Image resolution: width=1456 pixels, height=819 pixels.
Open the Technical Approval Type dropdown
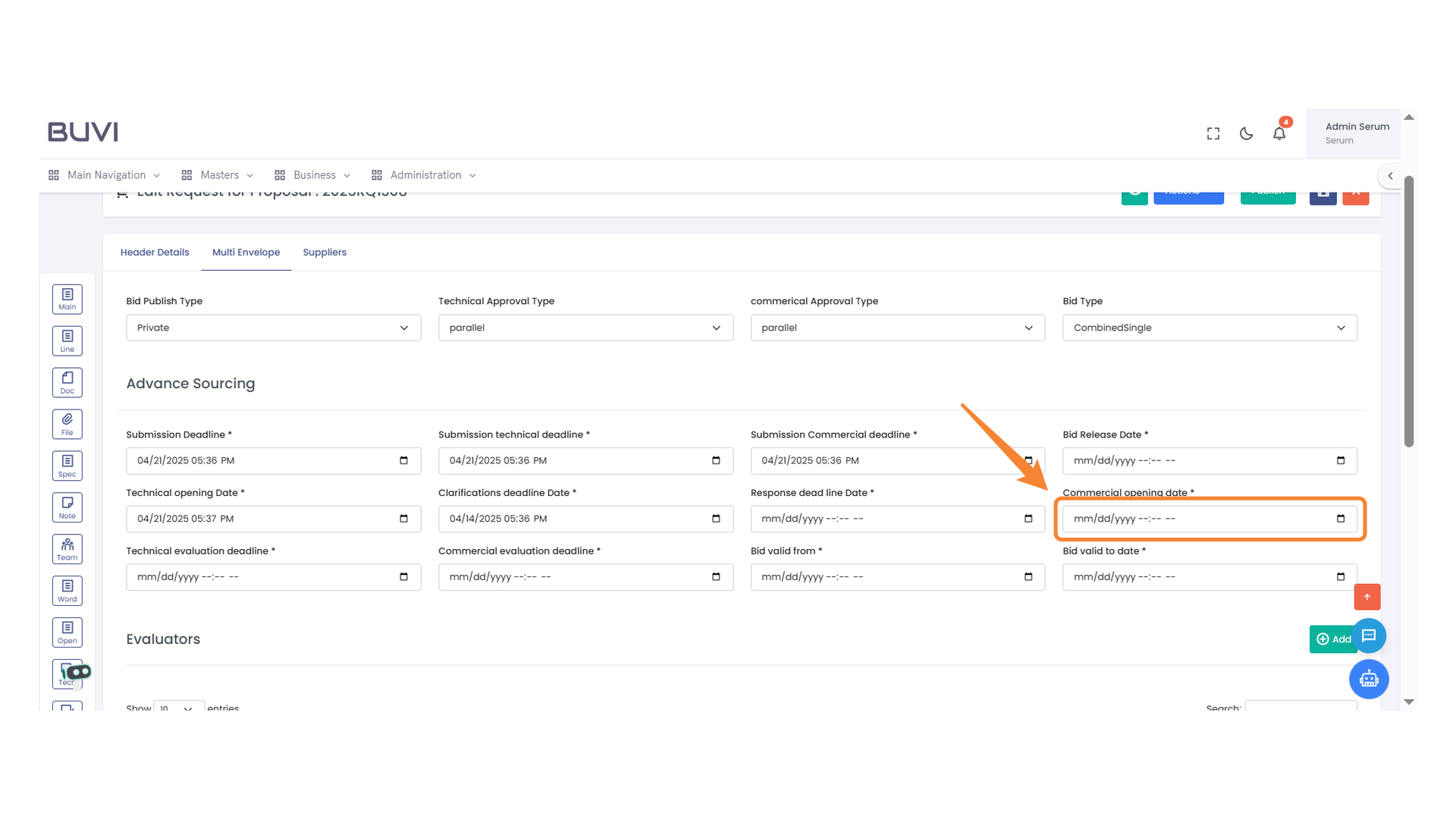585,328
